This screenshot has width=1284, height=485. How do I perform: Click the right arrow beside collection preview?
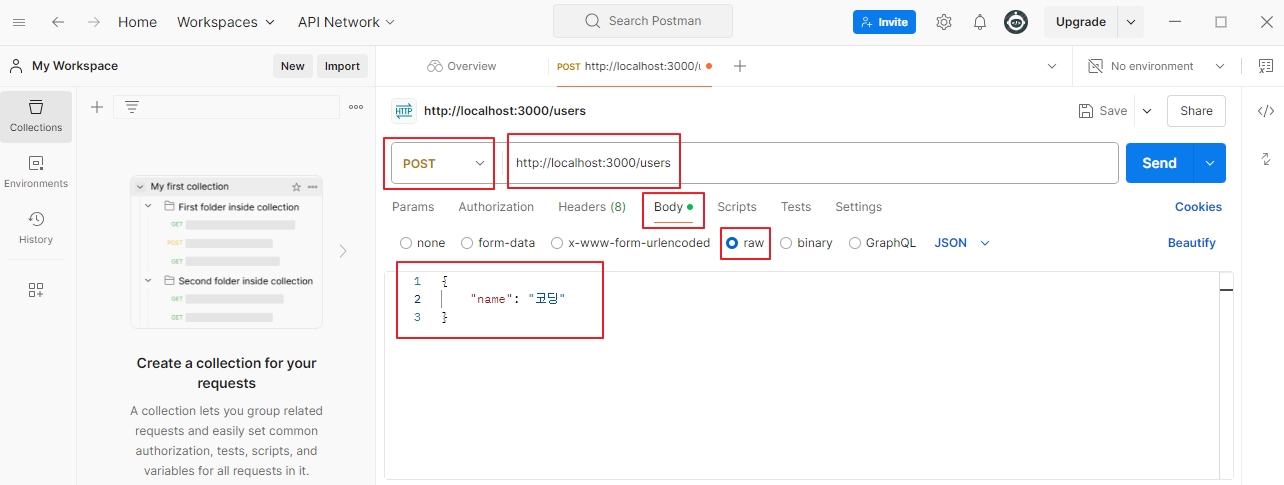(343, 251)
